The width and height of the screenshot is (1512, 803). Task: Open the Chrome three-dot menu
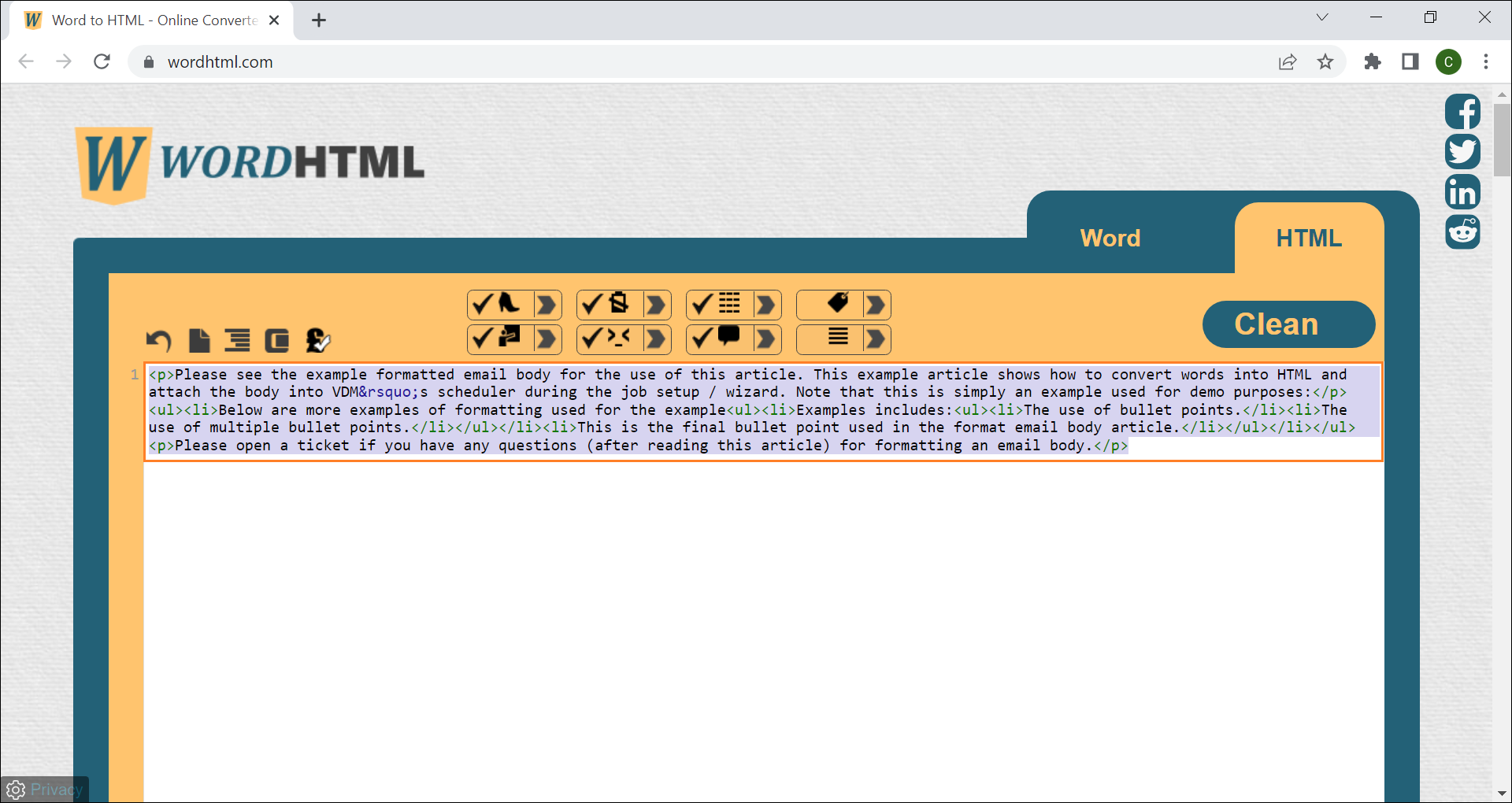pyautogui.click(x=1486, y=61)
